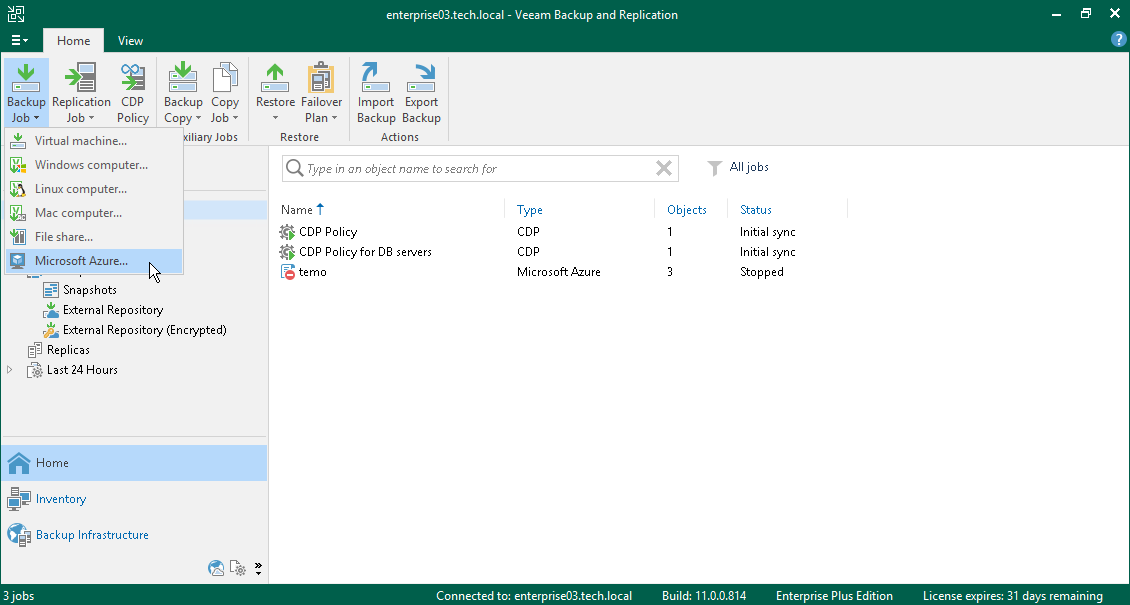Click the Export Backup ribbon icon

421,78
